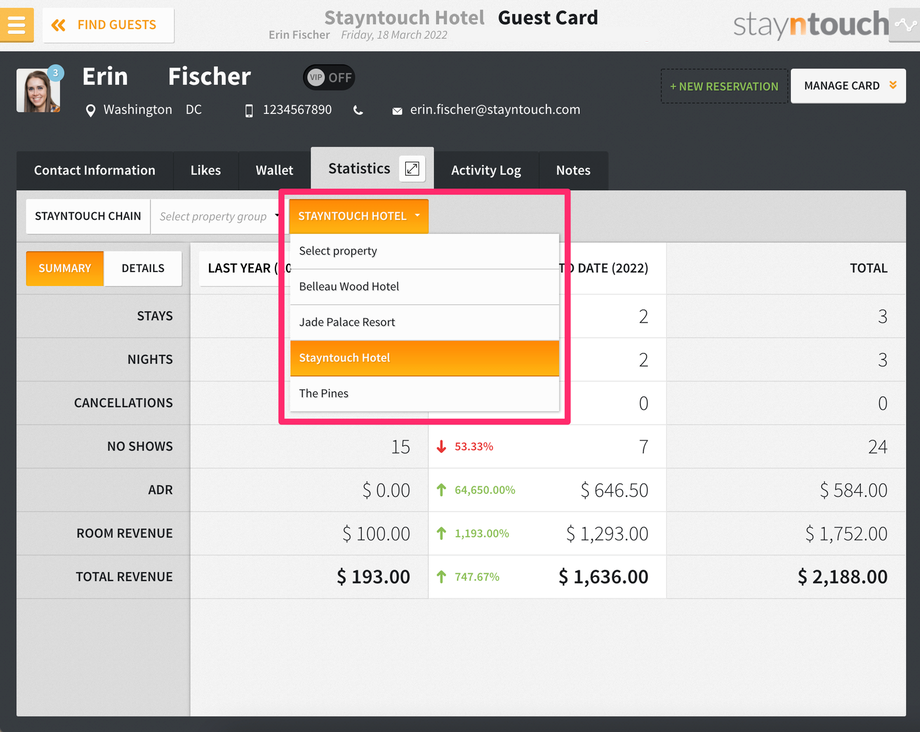Select The Pines from list
The image size is (920, 732).
[424, 394]
